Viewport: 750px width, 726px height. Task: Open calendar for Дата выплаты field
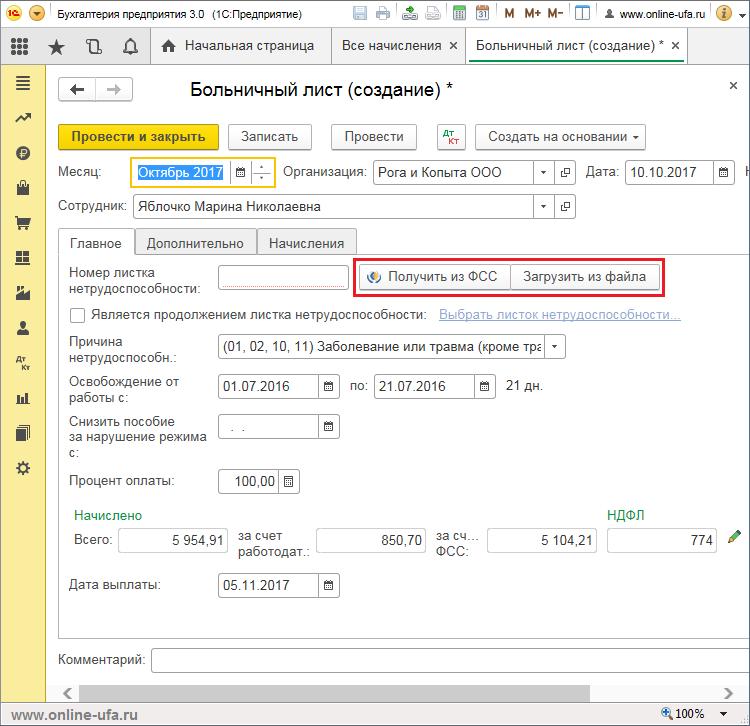tap(329, 585)
